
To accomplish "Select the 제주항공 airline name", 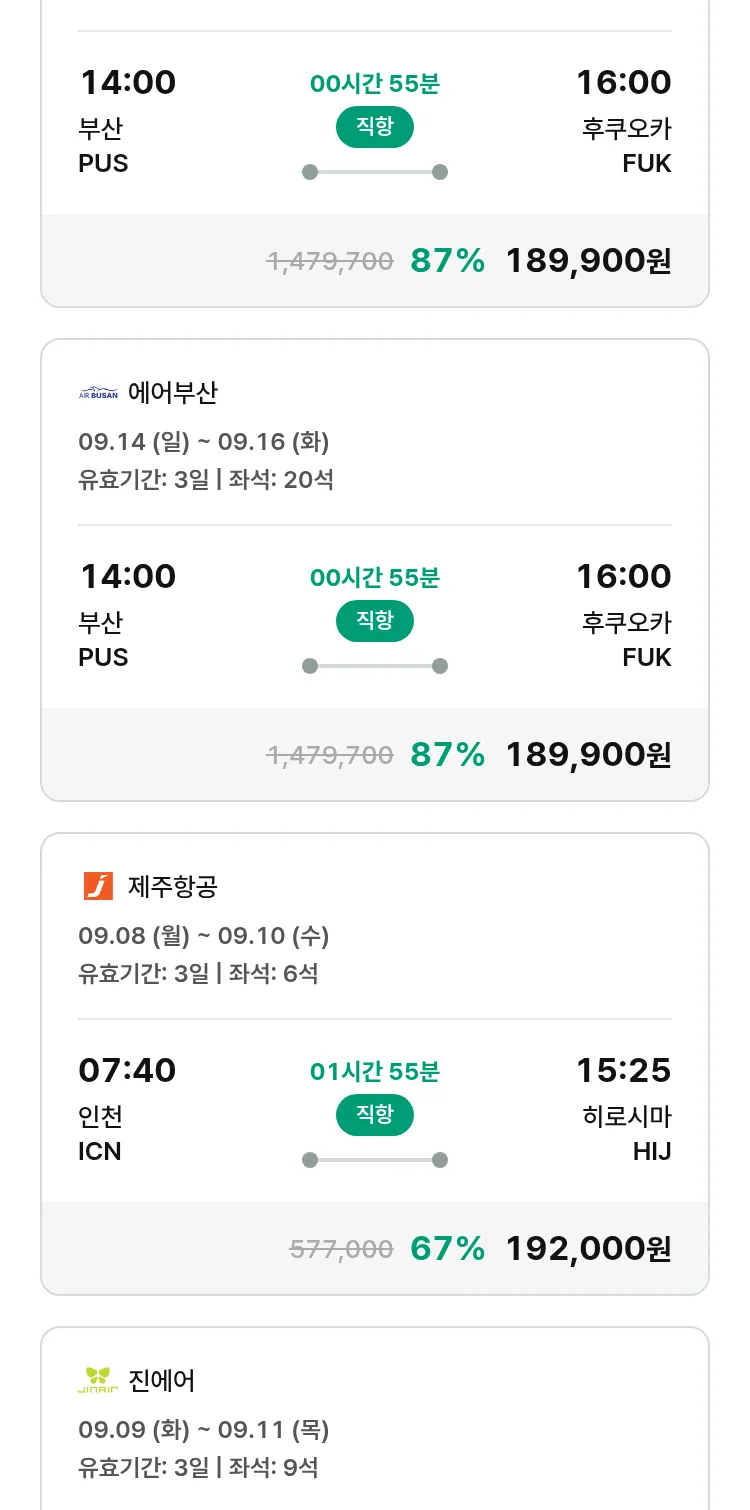I will coord(172,886).
